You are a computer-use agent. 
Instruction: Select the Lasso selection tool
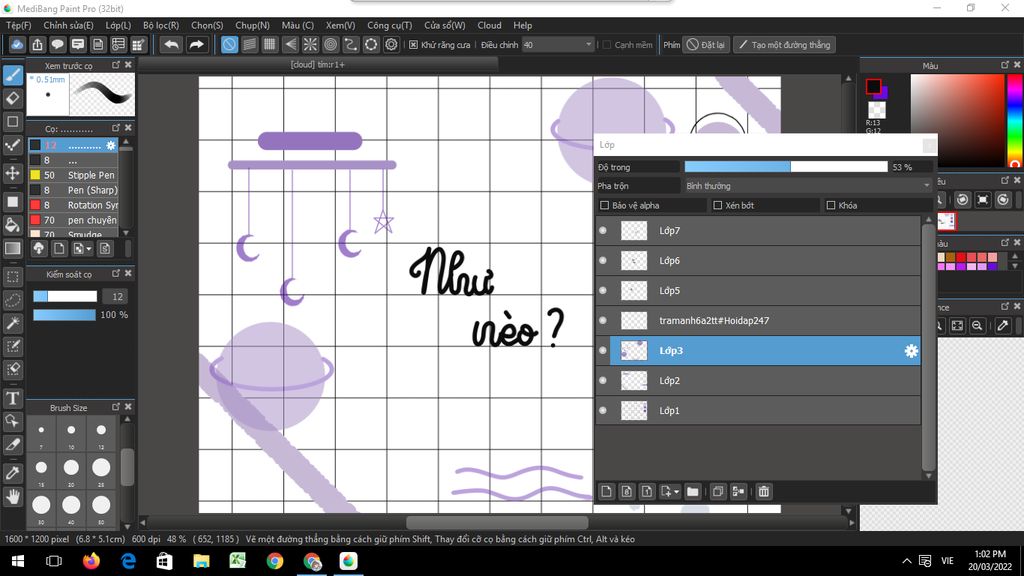[12, 300]
